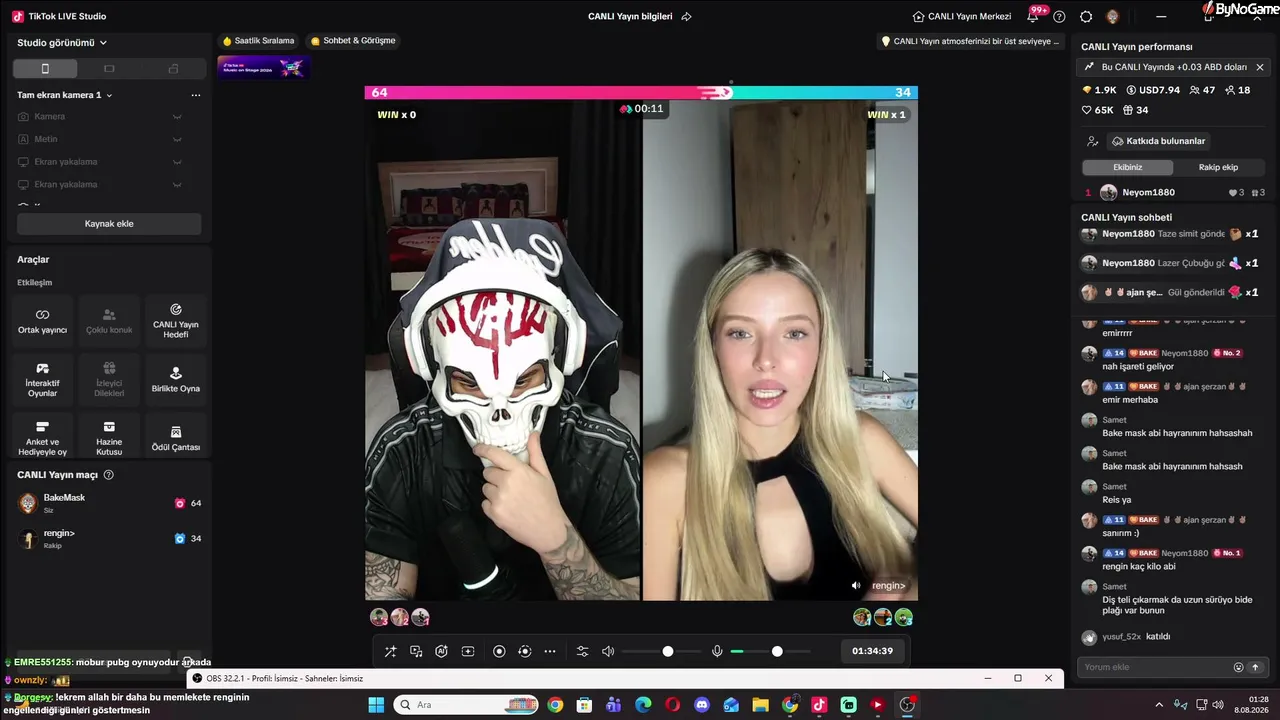Open the AI tools icon
The image size is (1280, 720).
point(441,651)
